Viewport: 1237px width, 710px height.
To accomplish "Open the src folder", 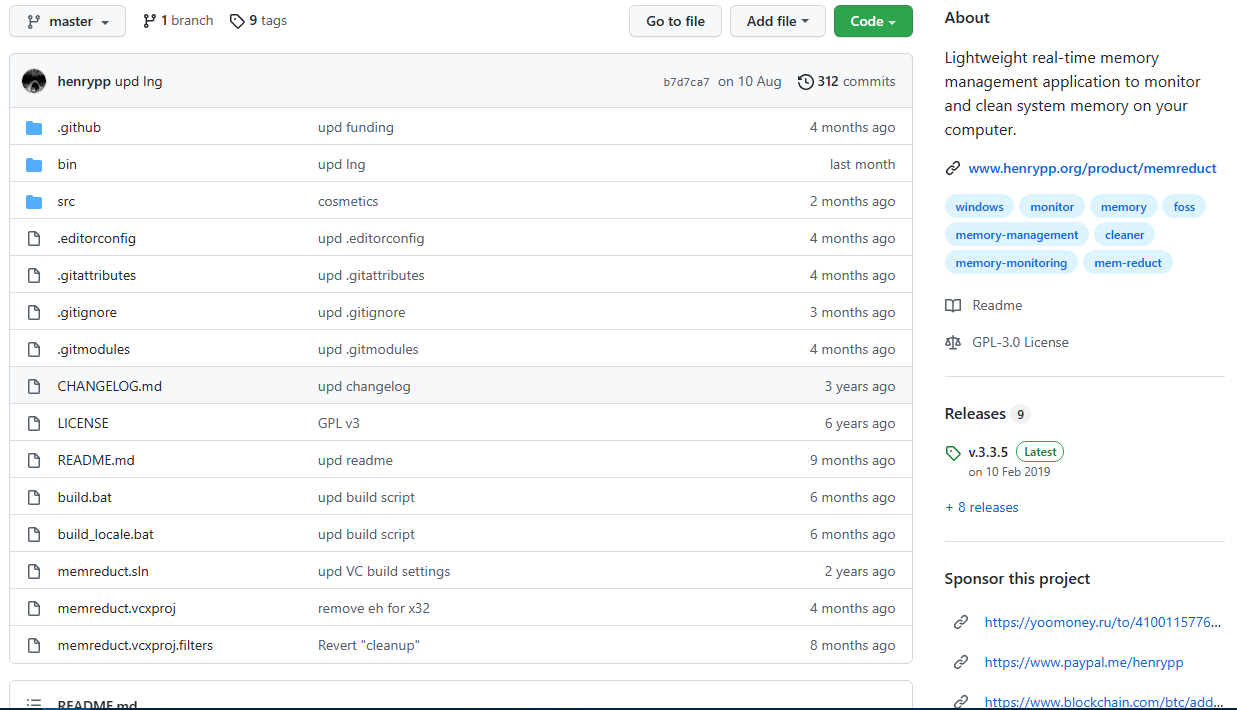I will (66, 201).
